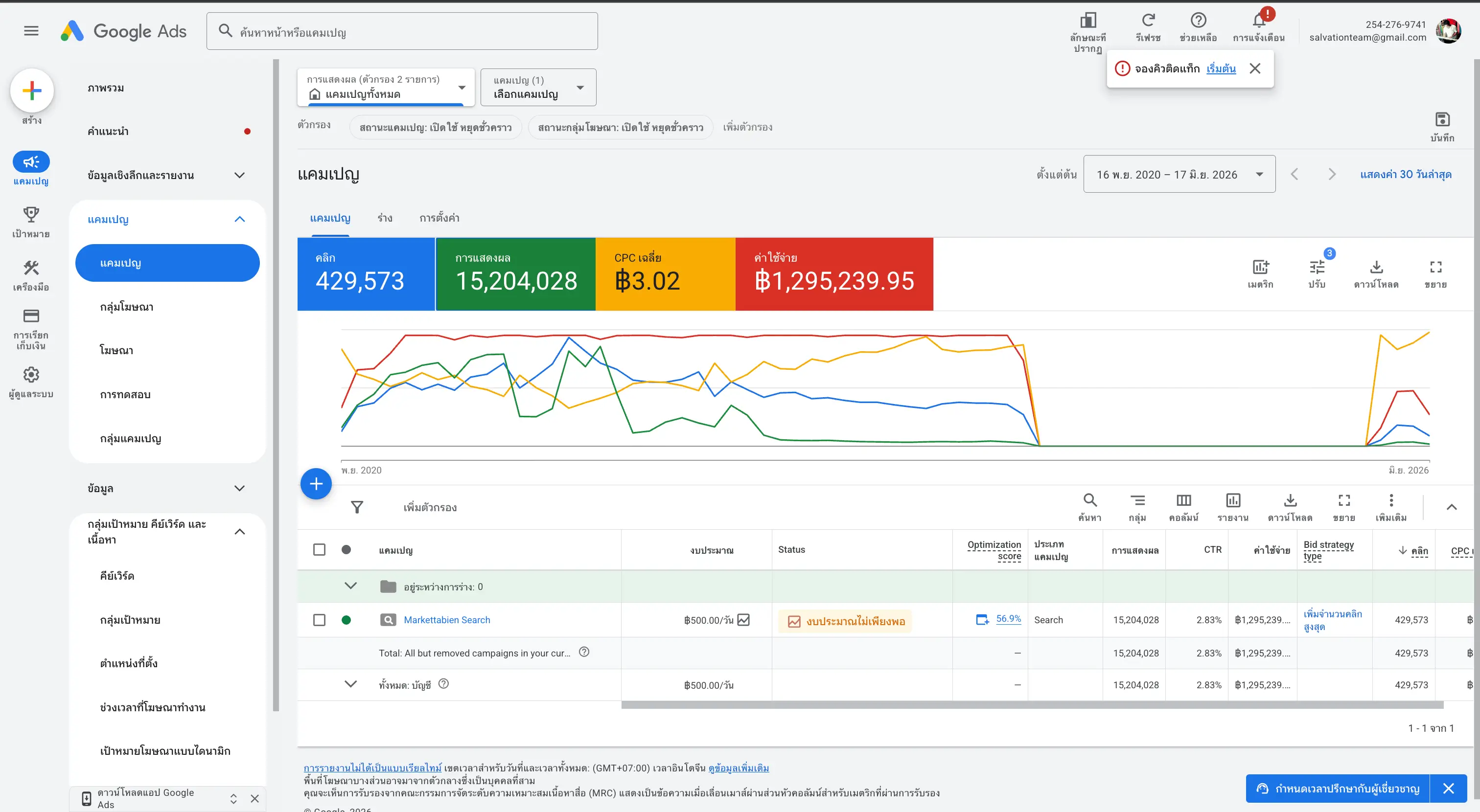
Task: Click the status column header dot
Action: 346,549
